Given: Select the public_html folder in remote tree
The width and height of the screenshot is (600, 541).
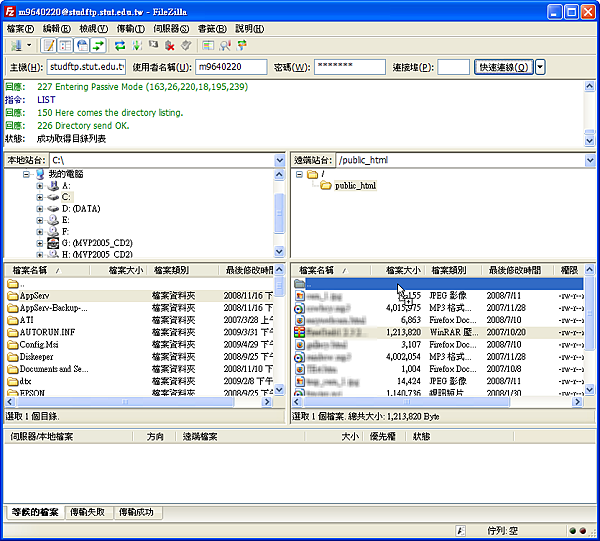Looking at the screenshot, I should tap(355, 186).
